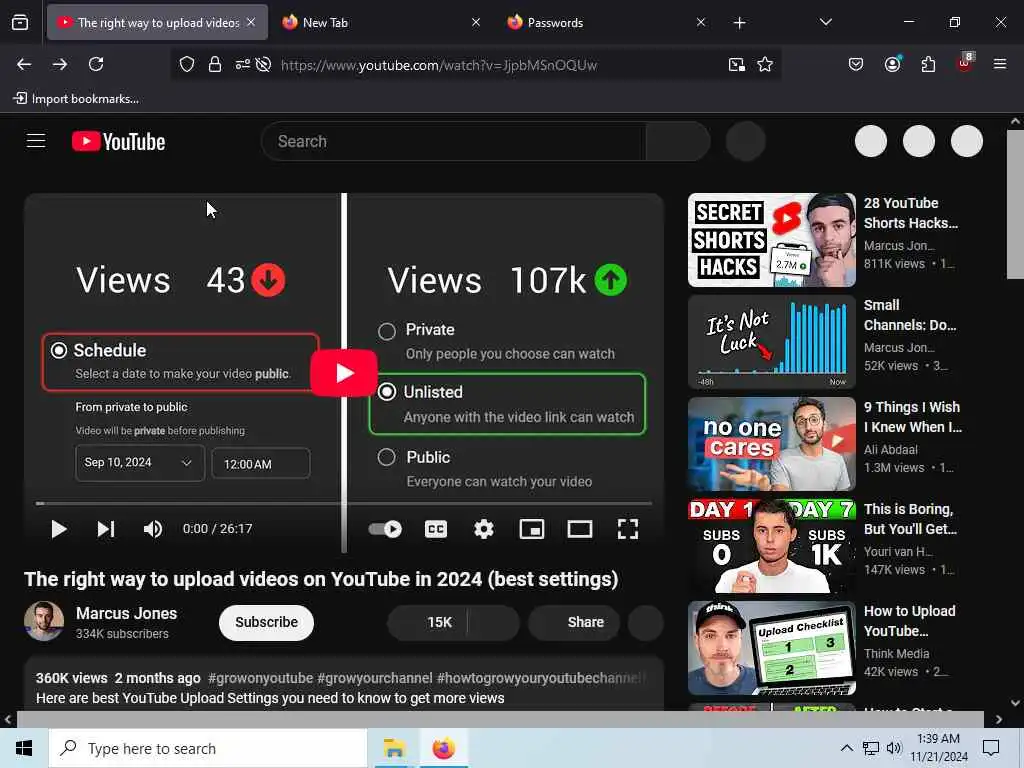Expand the list all tabs dropdown

pos(825,22)
